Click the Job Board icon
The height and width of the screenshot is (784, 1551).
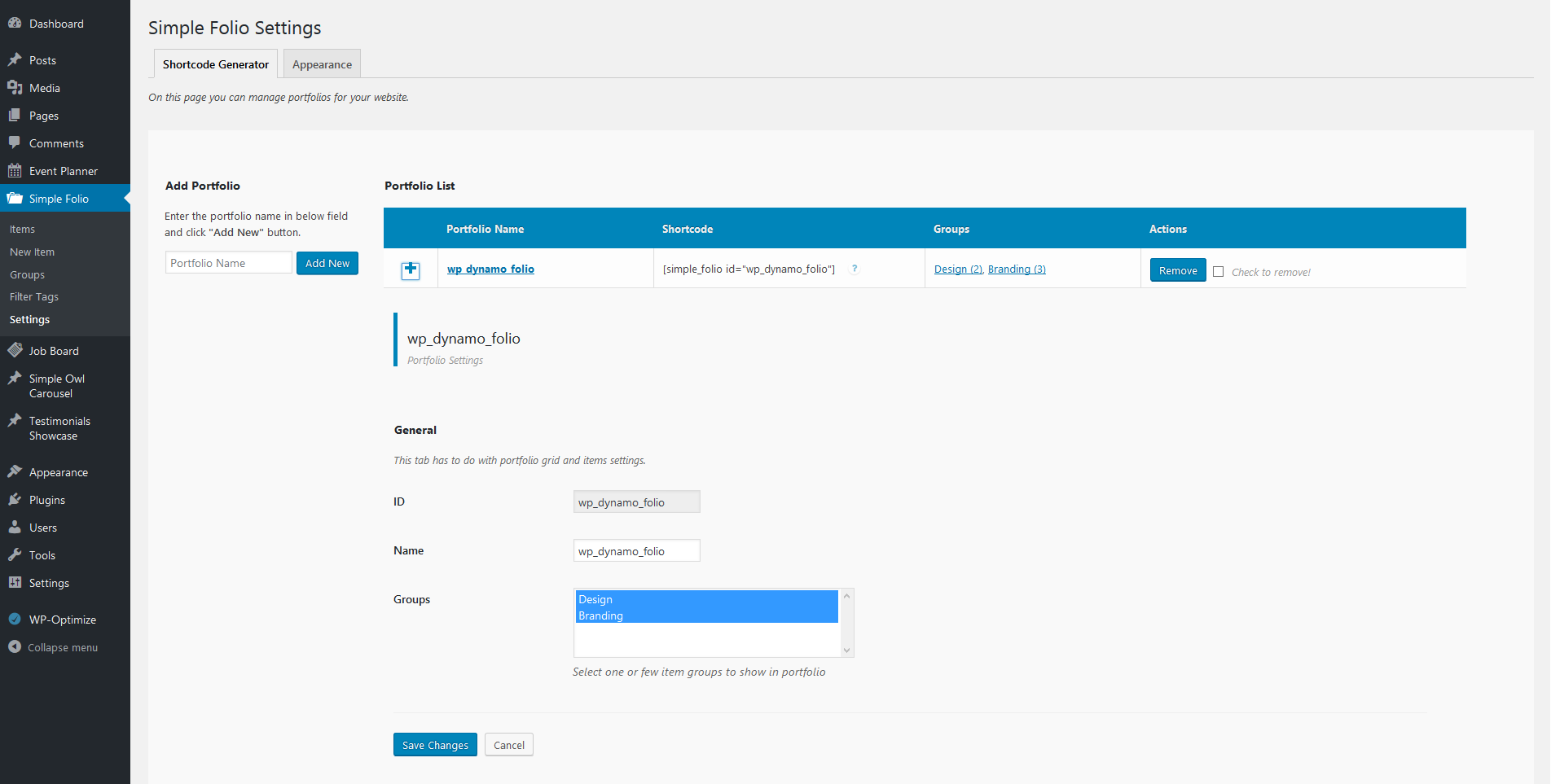pos(15,350)
